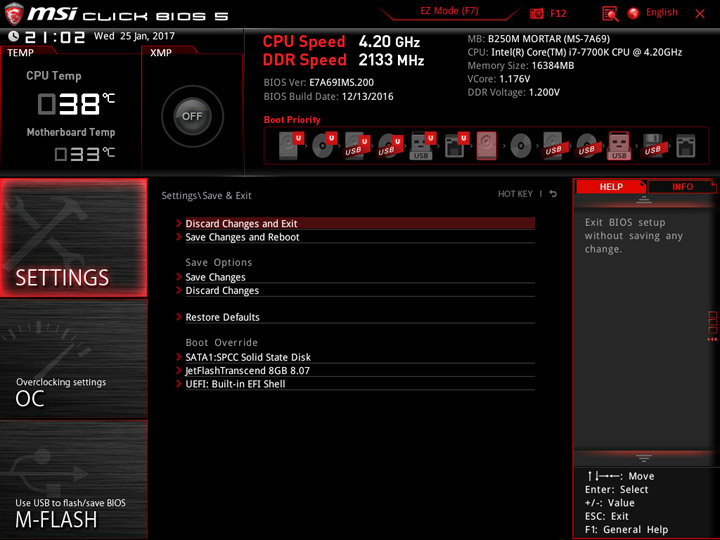The image size is (720, 540).
Task: Click the help panel bottom scroll handle
Action: pyautogui.click(x=644, y=458)
